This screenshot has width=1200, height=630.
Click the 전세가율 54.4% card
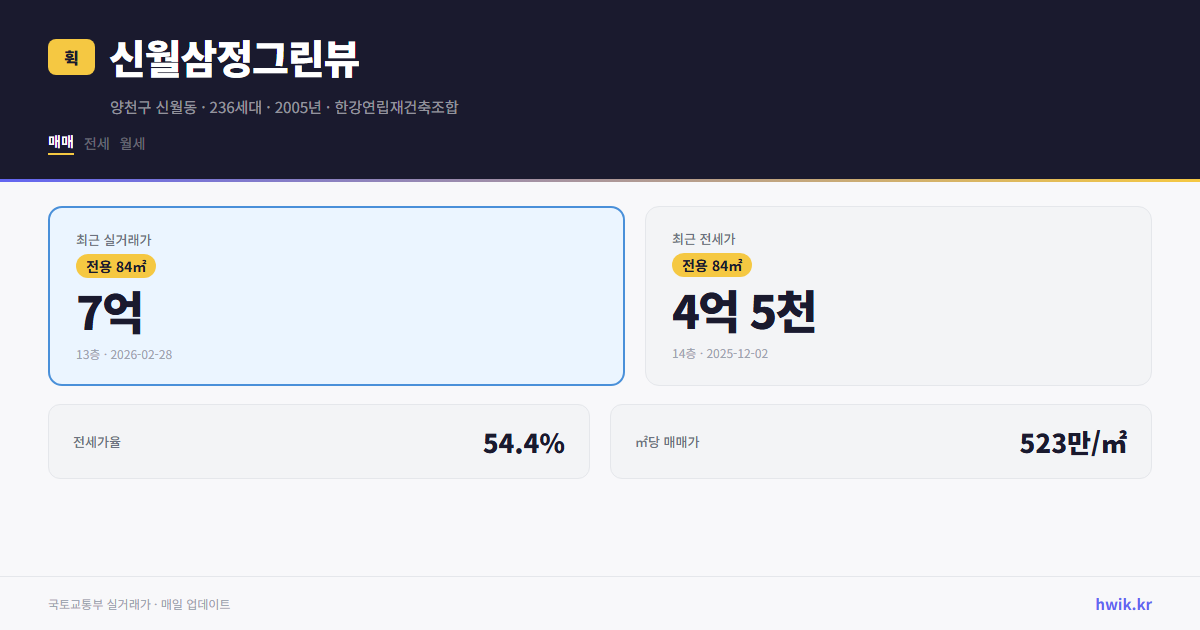pos(319,441)
